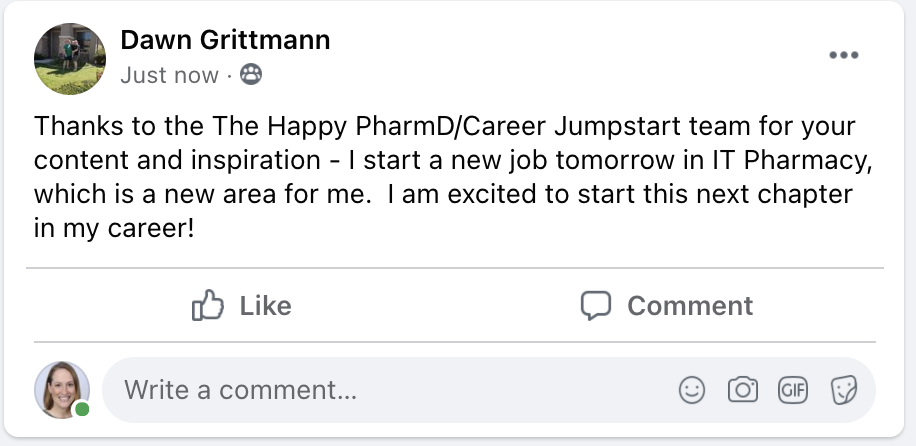Click the group audience icon beside timestamp
This screenshot has width=916, height=446.
tap(252, 75)
